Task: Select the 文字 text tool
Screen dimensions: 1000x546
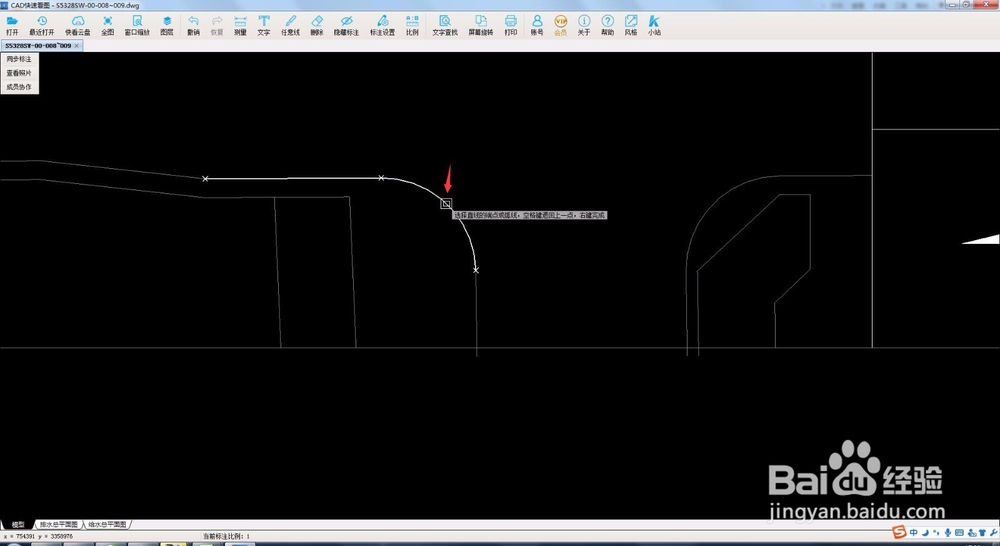Action: pos(264,25)
